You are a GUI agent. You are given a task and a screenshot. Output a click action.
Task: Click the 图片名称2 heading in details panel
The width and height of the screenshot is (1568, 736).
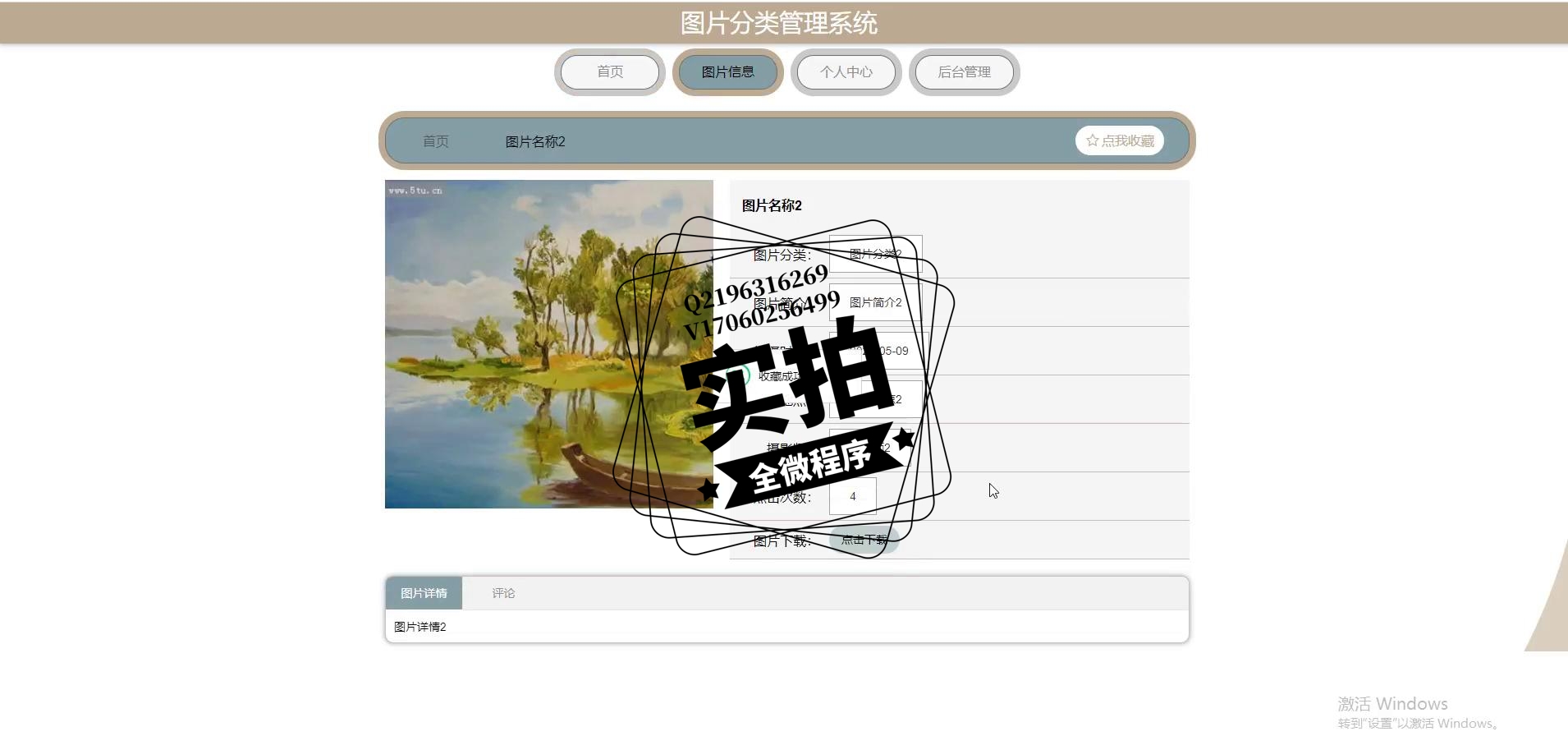pos(772,205)
